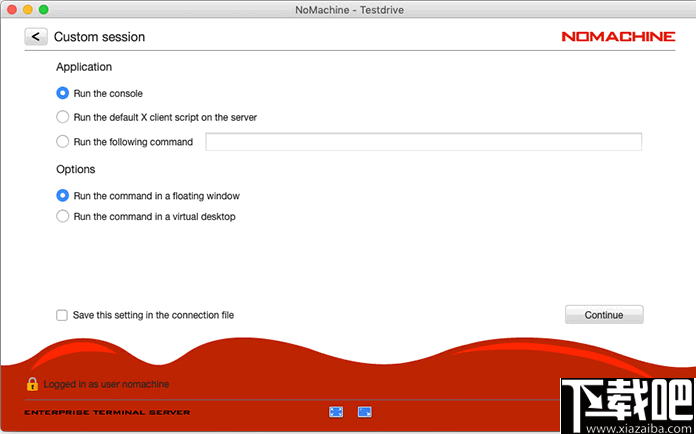696x434 pixels.
Task: Minimize the window with the yellow button
Action: tap(28, 9)
